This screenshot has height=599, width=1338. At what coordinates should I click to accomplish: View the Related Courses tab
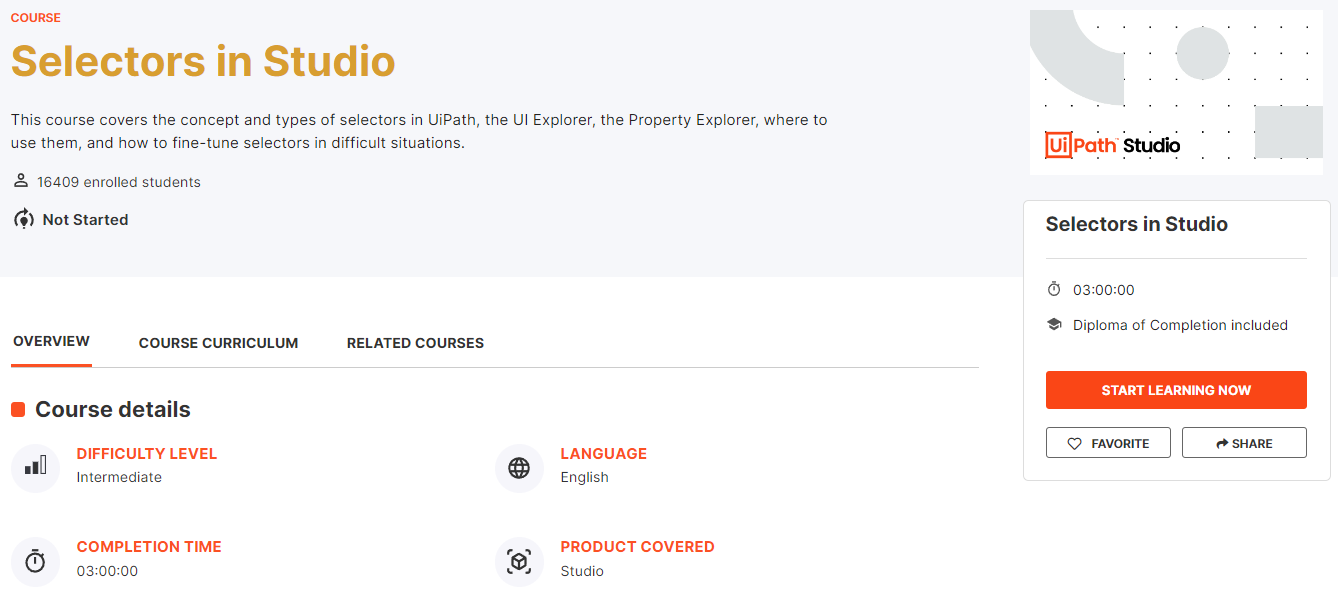pos(415,343)
